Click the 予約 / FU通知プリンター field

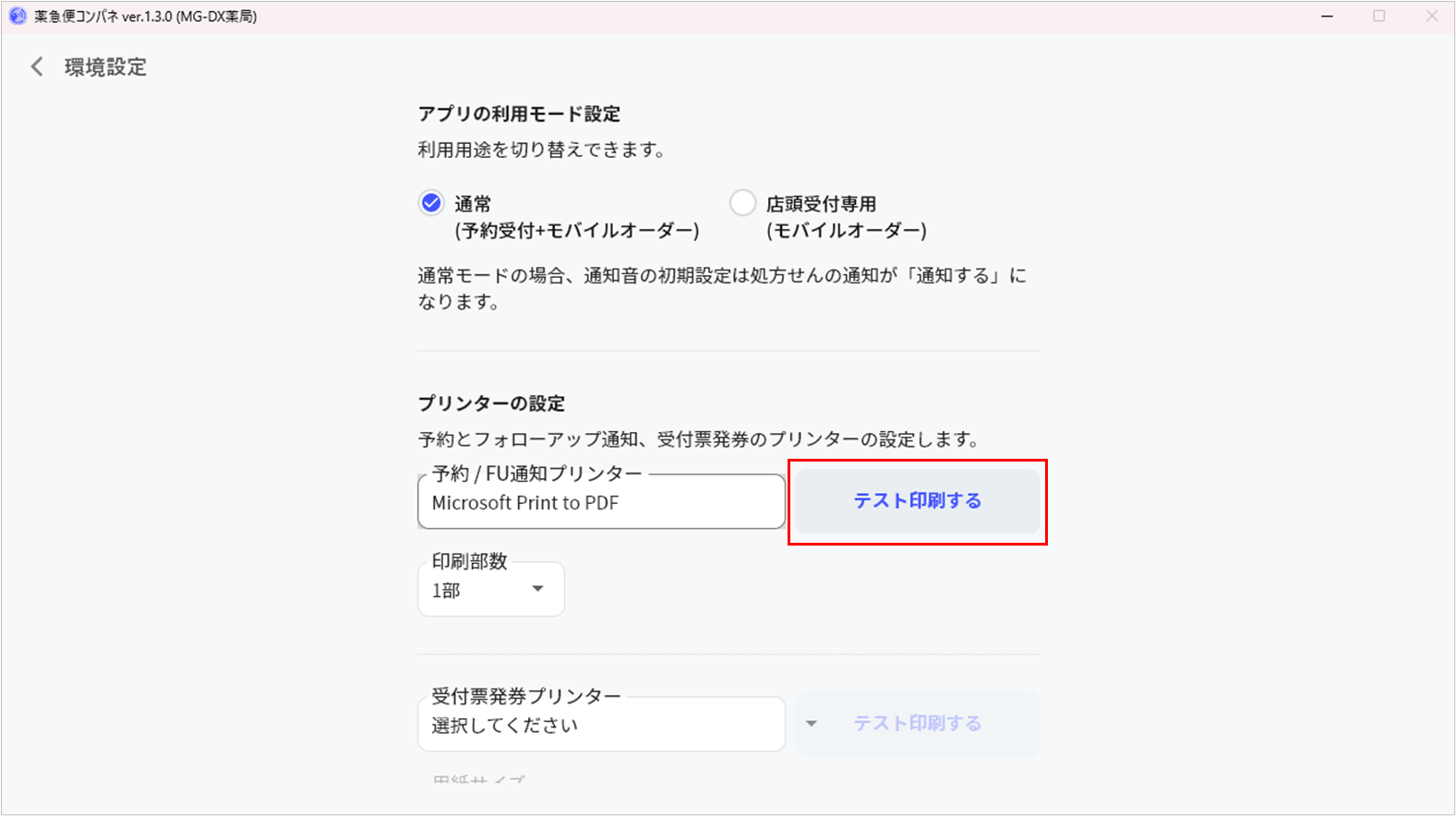600,503
